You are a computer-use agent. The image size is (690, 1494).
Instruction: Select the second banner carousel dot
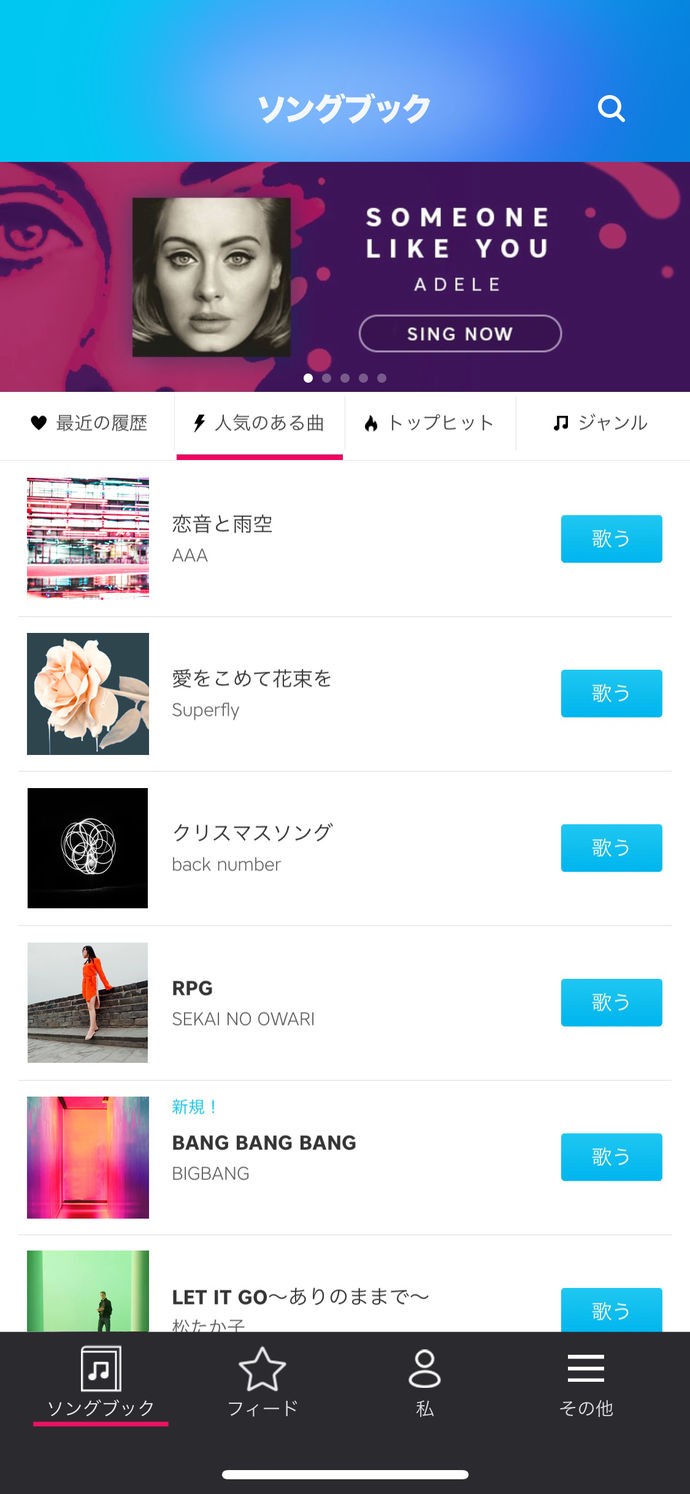click(x=326, y=378)
